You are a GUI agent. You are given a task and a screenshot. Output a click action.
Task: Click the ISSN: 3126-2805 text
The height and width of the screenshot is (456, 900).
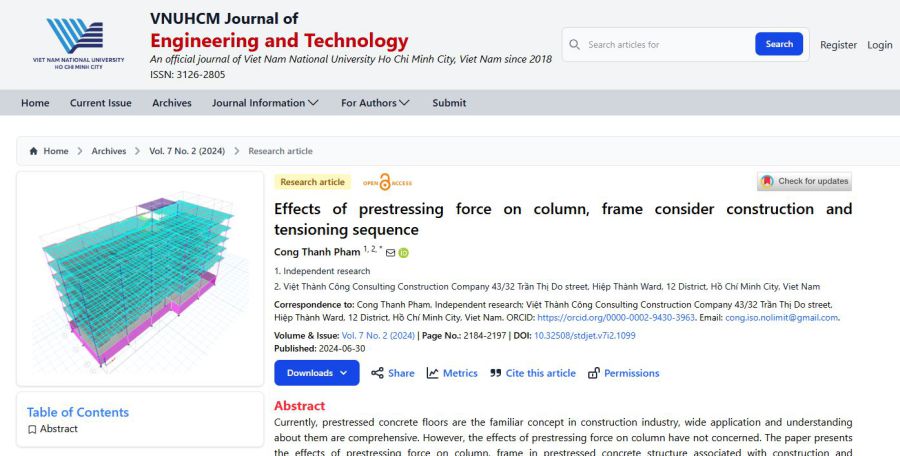click(188, 75)
